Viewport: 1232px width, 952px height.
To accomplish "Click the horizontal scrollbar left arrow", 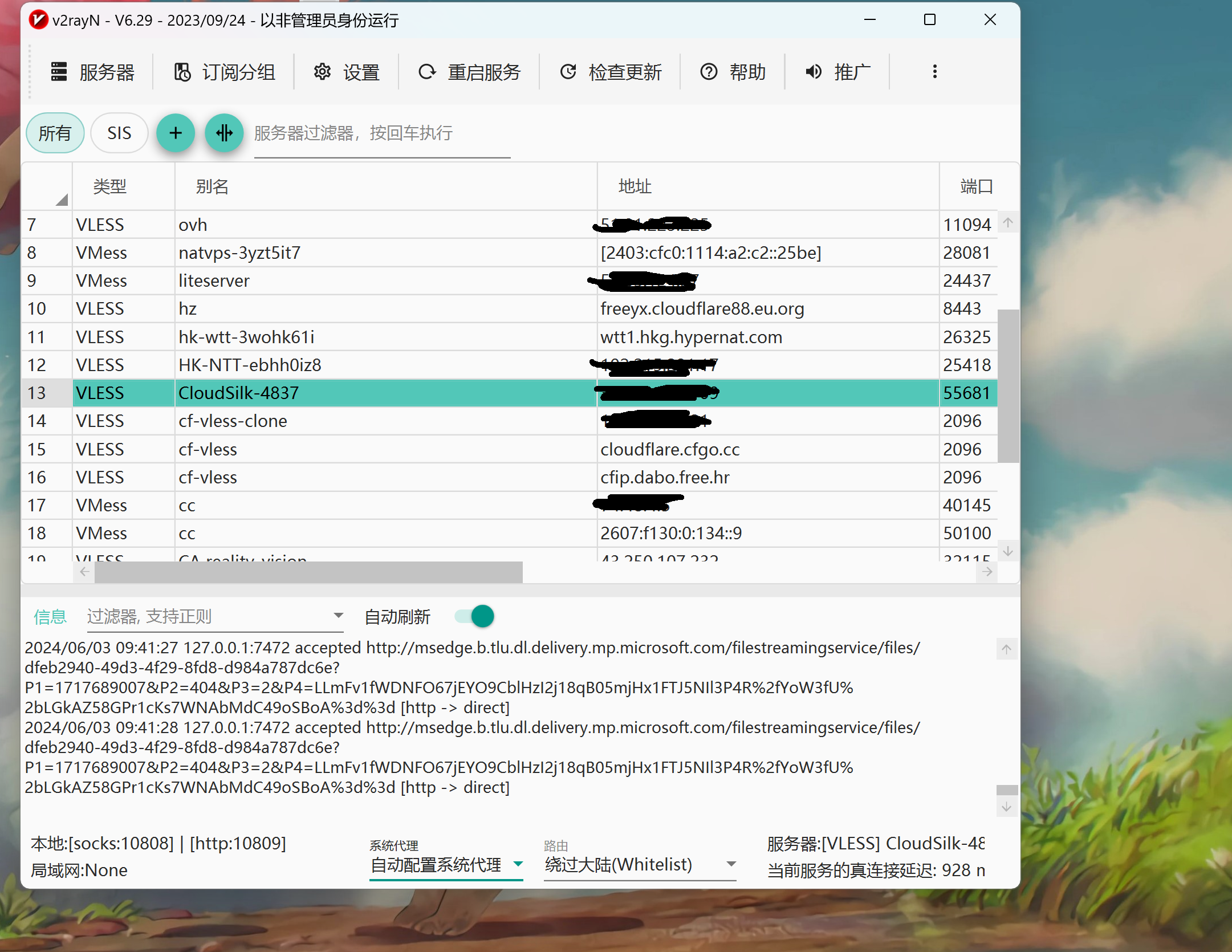I will click(x=84, y=572).
